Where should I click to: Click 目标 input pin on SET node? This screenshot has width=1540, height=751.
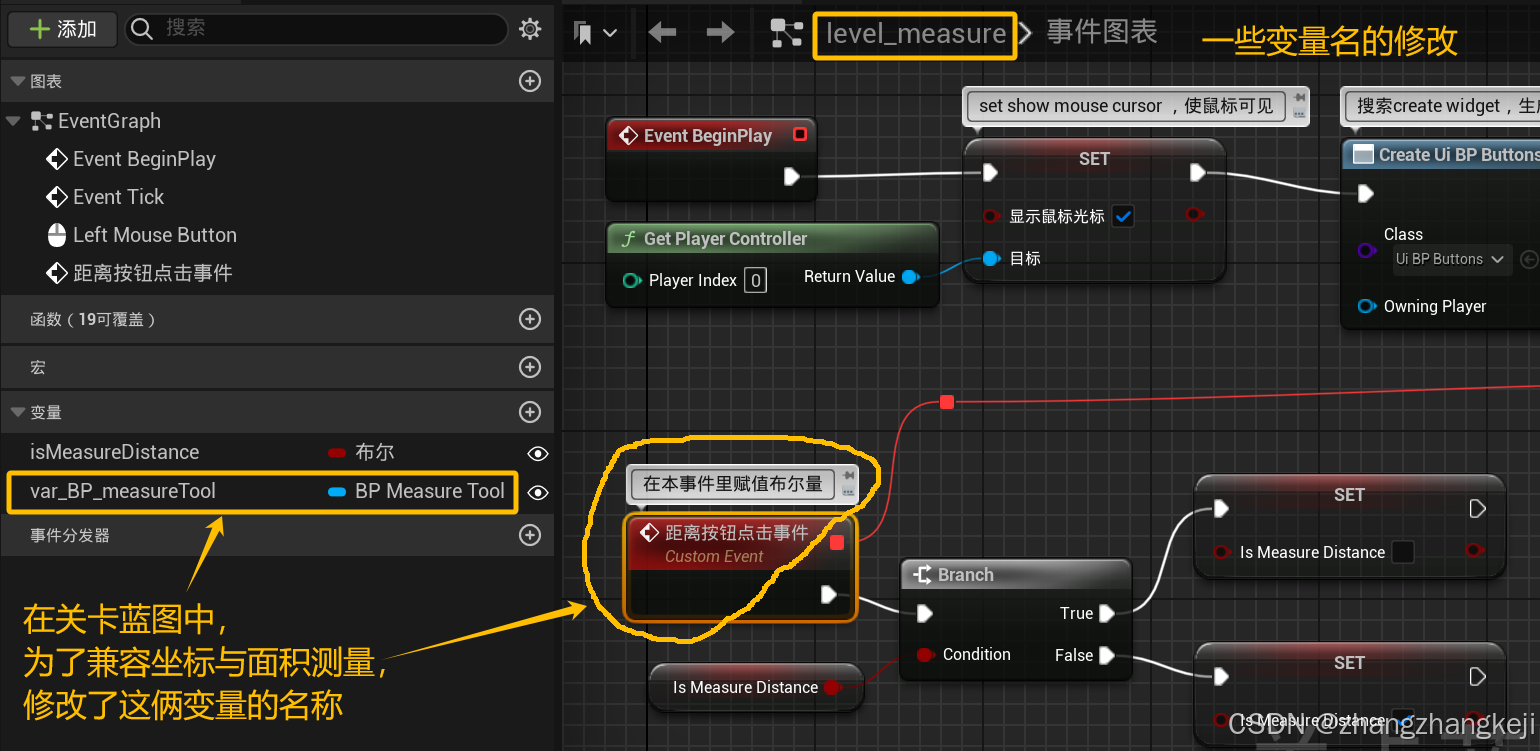tap(990, 258)
